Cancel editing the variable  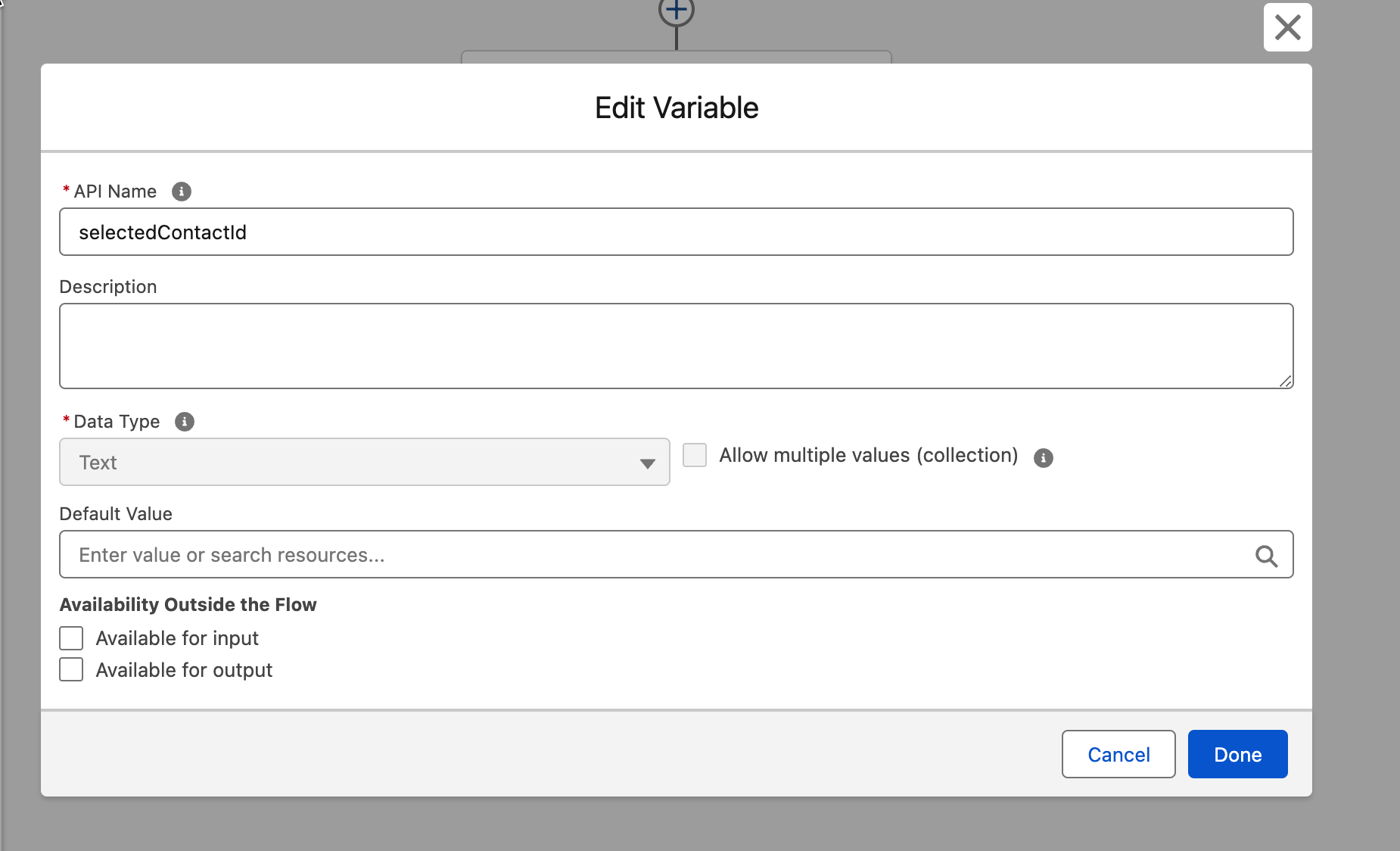(x=1118, y=754)
